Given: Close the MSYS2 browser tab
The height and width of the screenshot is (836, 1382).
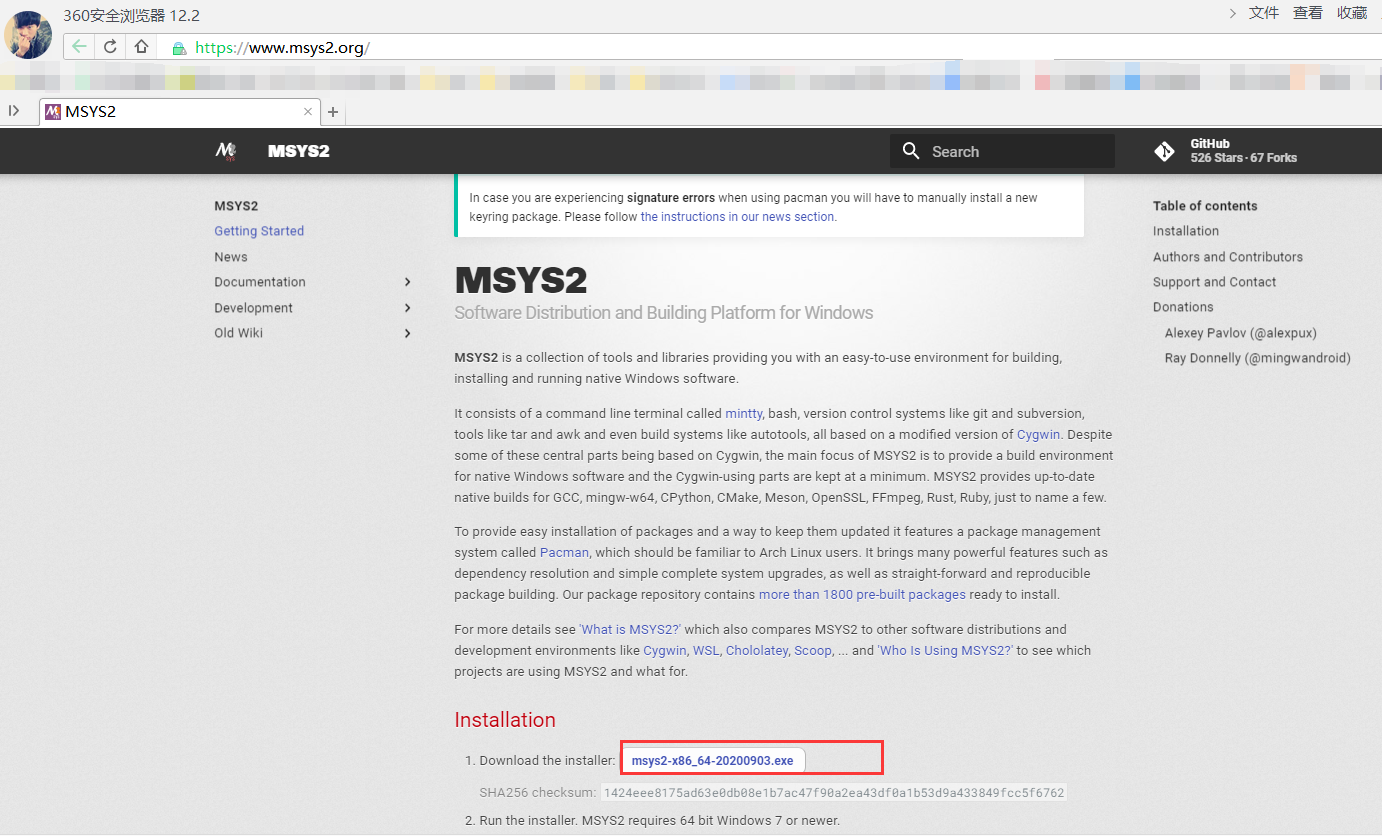Looking at the screenshot, I should pyautogui.click(x=308, y=112).
